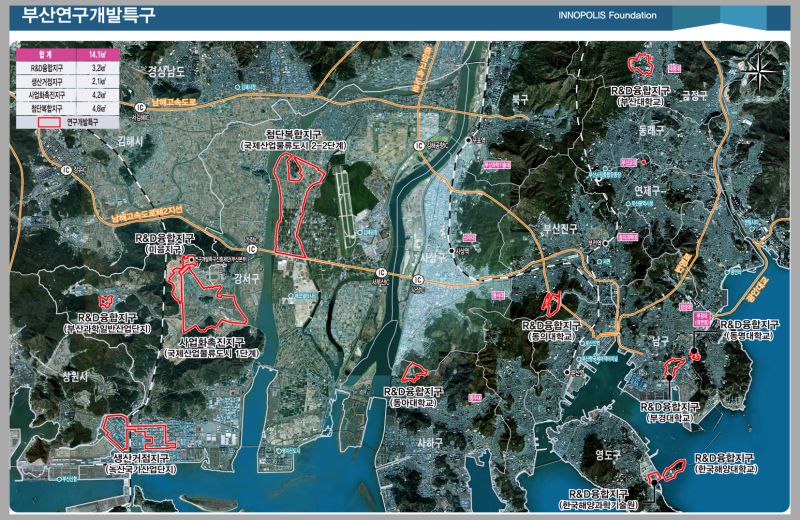Click the R&D융합지구 row in the legend table
The height and width of the screenshot is (520, 800).
(68, 68)
